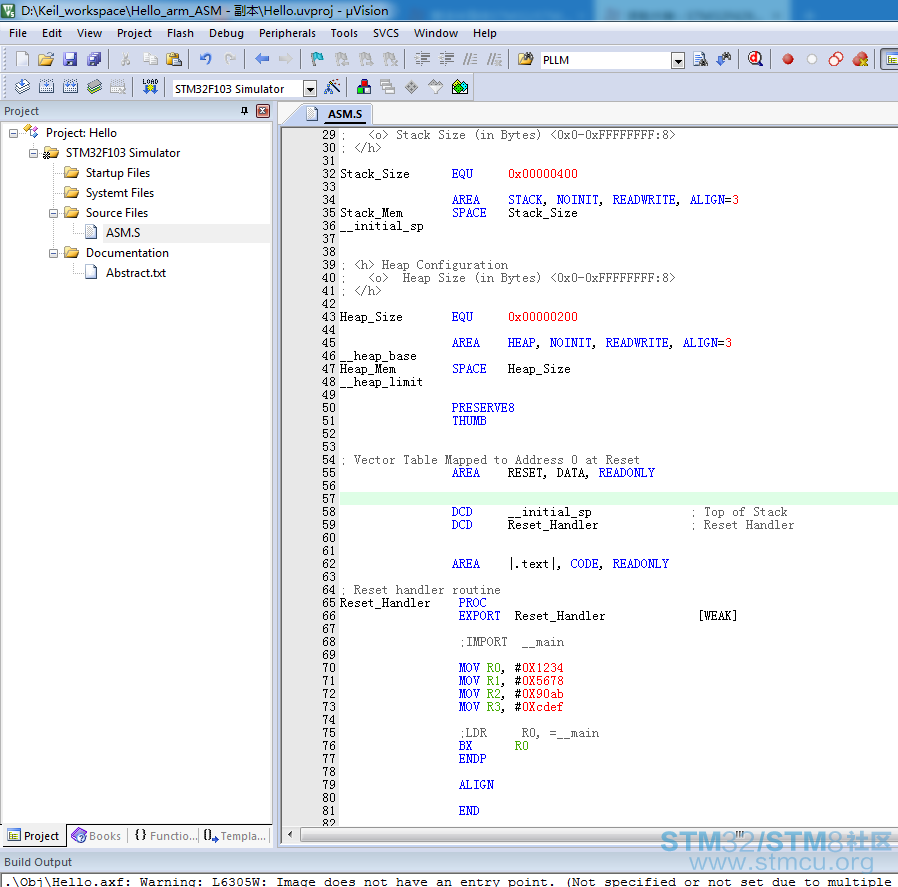The height and width of the screenshot is (887, 898).
Task: Unindent selected lines
Action: click(446, 60)
